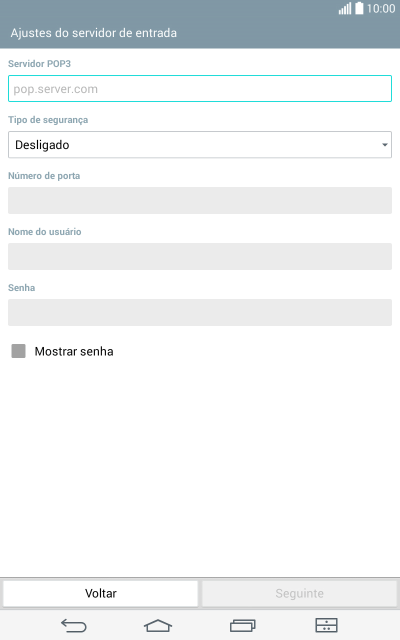Select the Número de porta field
The width and height of the screenshot is (400, 640).
coord(200,200)
